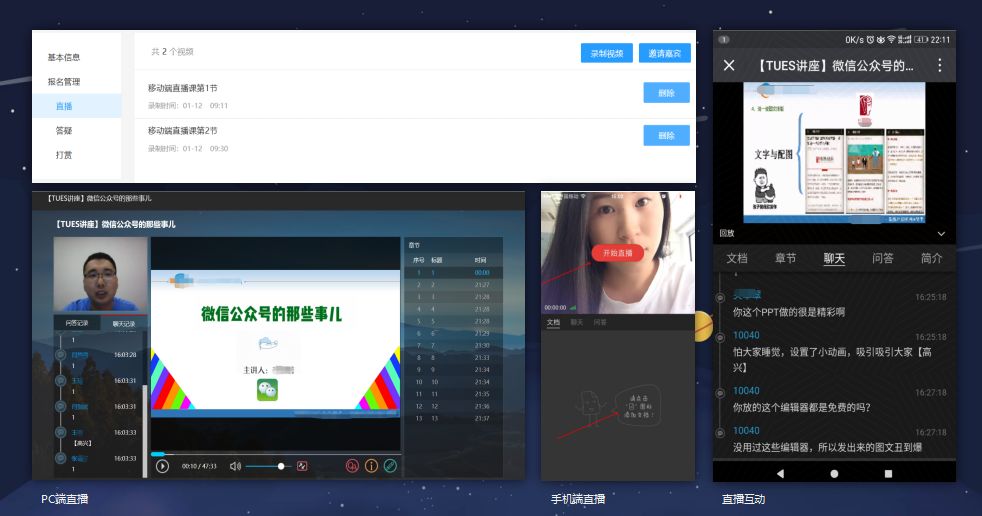
Task: Tap the slide preview in phone replay
Action: tap(834, 152)
